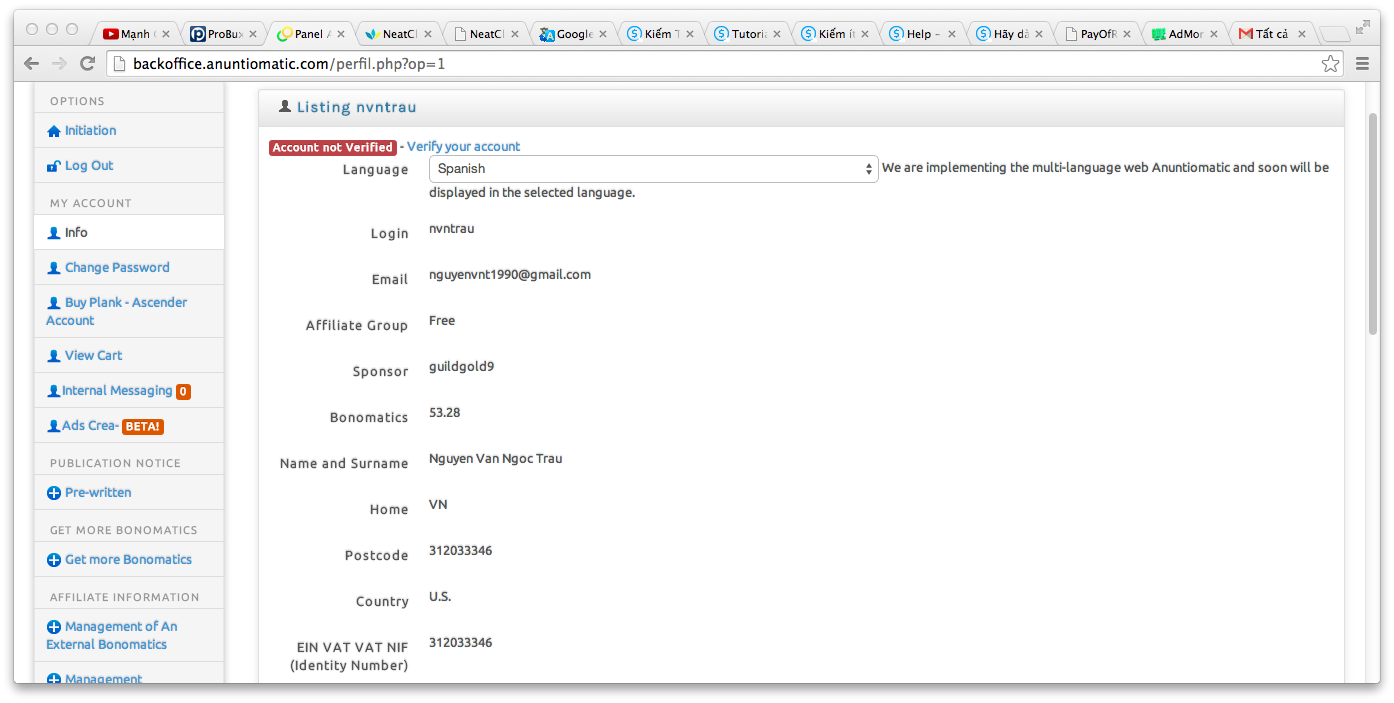1394x703 pixels.
Task: Switch to the ProBux tab
Action: coord(222,34)
